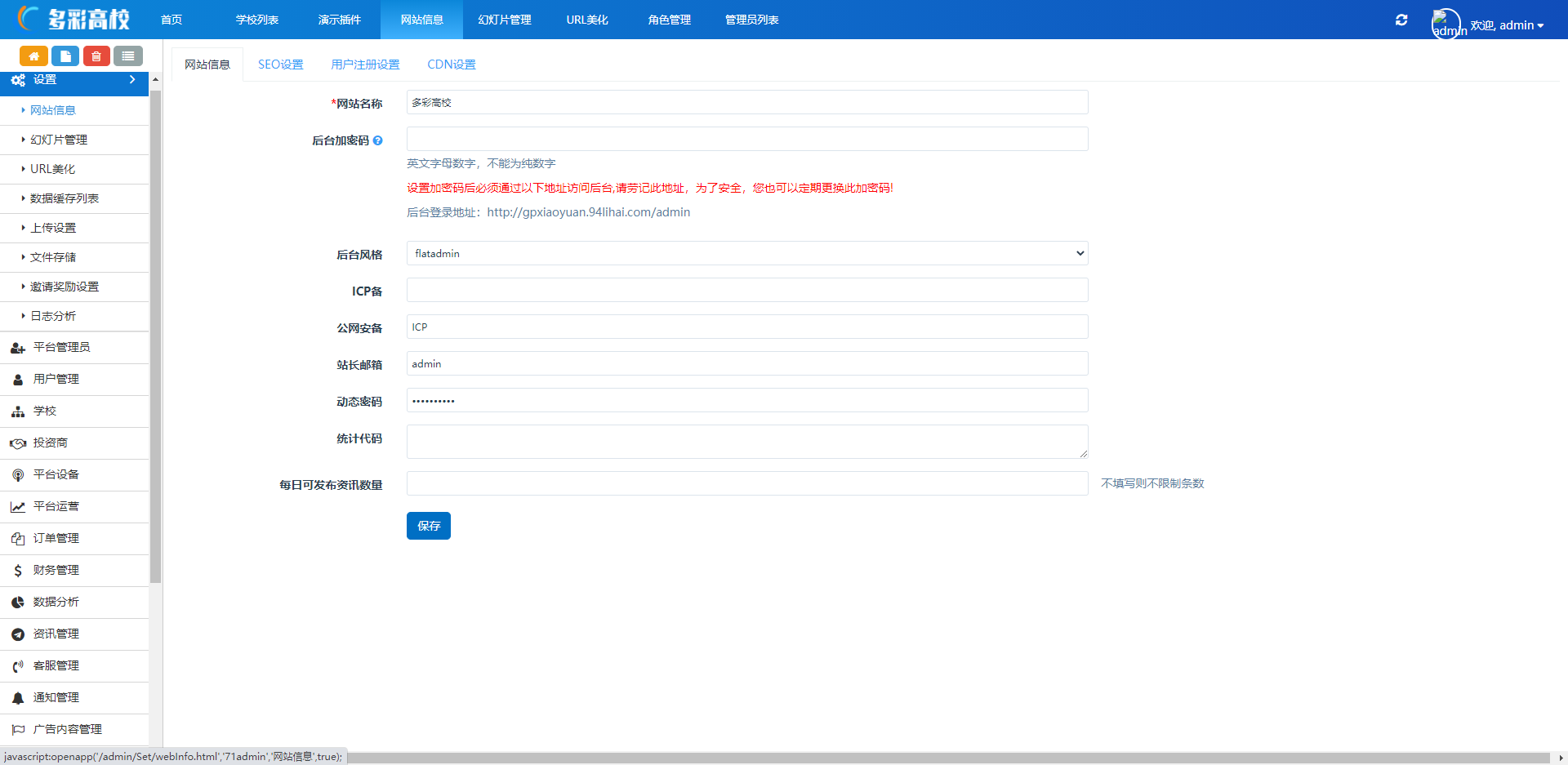Viewport: 1568px width, 765px height.
Task: Click the red trash shortcut icon
Action: coord(96,56)
